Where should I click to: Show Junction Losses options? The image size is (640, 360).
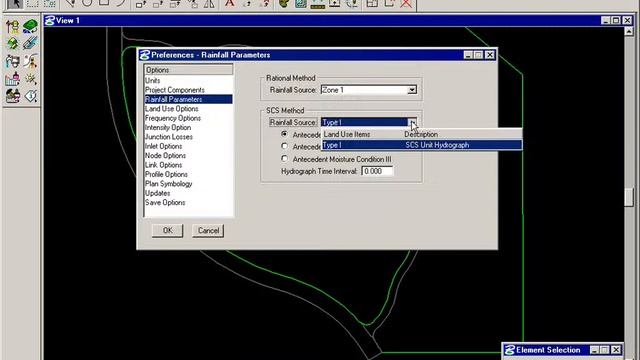click(x=169, y=137)
